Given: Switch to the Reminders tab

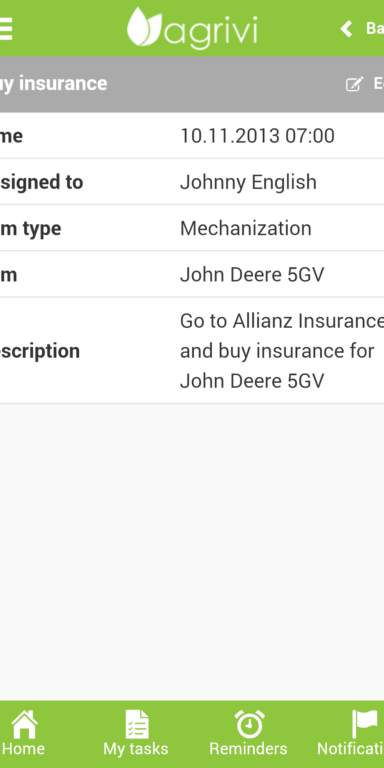Looking at the screenshot, I should tap(248, 734).
